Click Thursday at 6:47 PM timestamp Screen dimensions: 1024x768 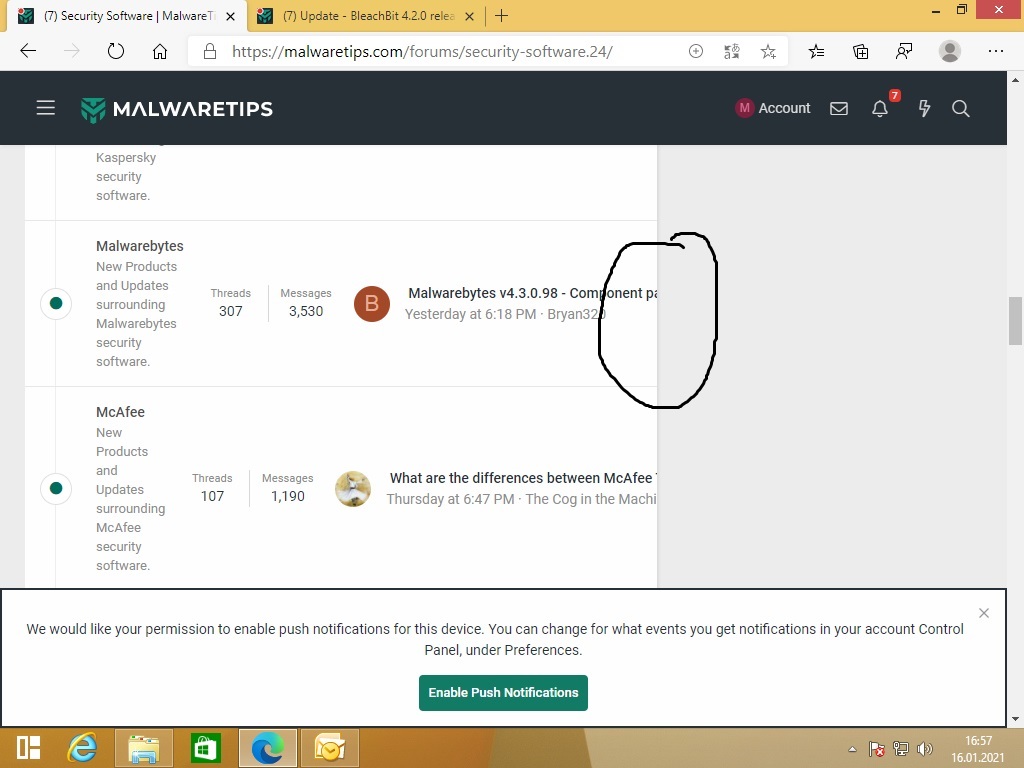tap(450, 499)
